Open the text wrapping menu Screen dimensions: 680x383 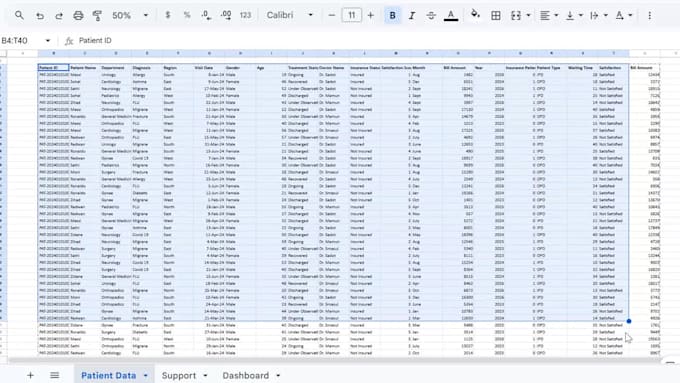pyautogui.click(x=595, y=16)
